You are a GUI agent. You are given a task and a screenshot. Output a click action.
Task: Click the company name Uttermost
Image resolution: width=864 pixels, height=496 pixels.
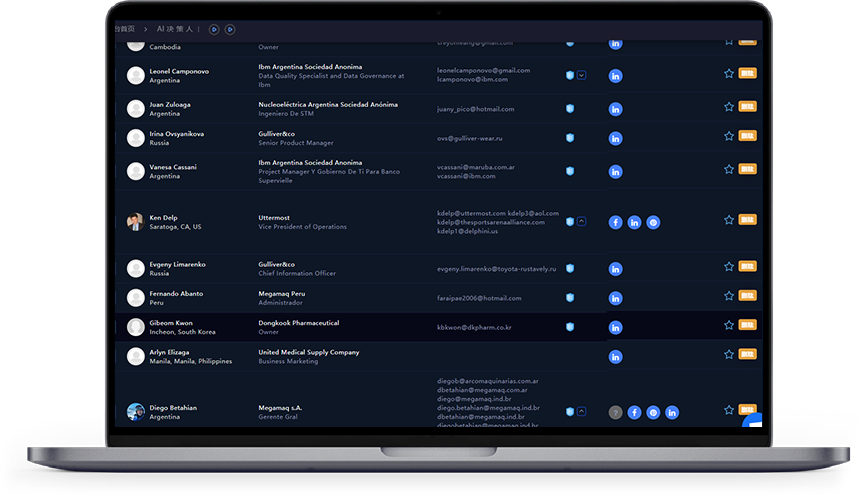click(274, 218)
